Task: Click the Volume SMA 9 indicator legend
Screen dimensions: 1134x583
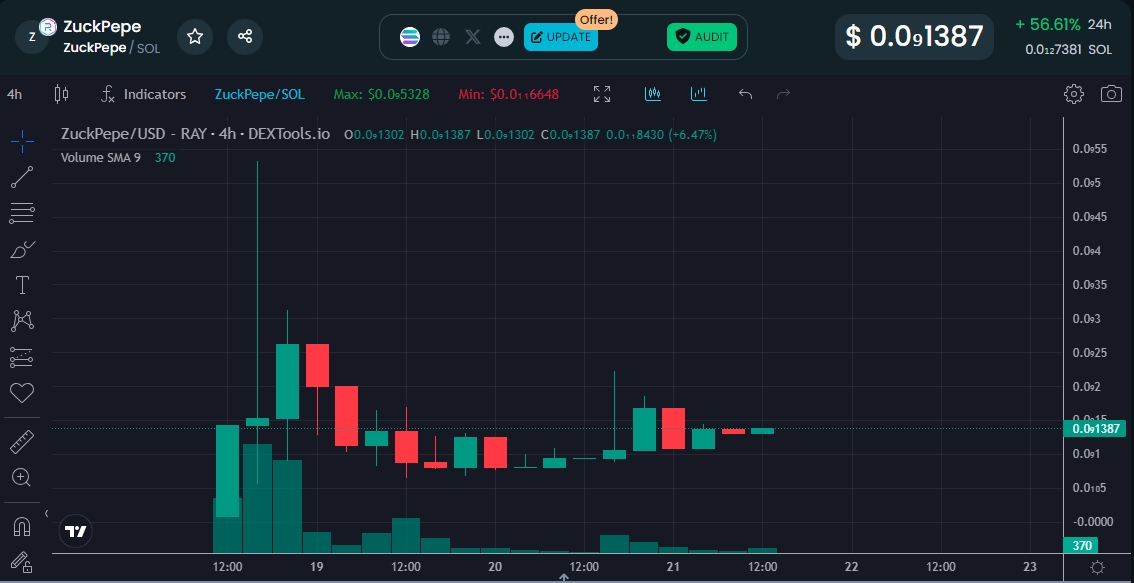Action: tap(101, 158)
